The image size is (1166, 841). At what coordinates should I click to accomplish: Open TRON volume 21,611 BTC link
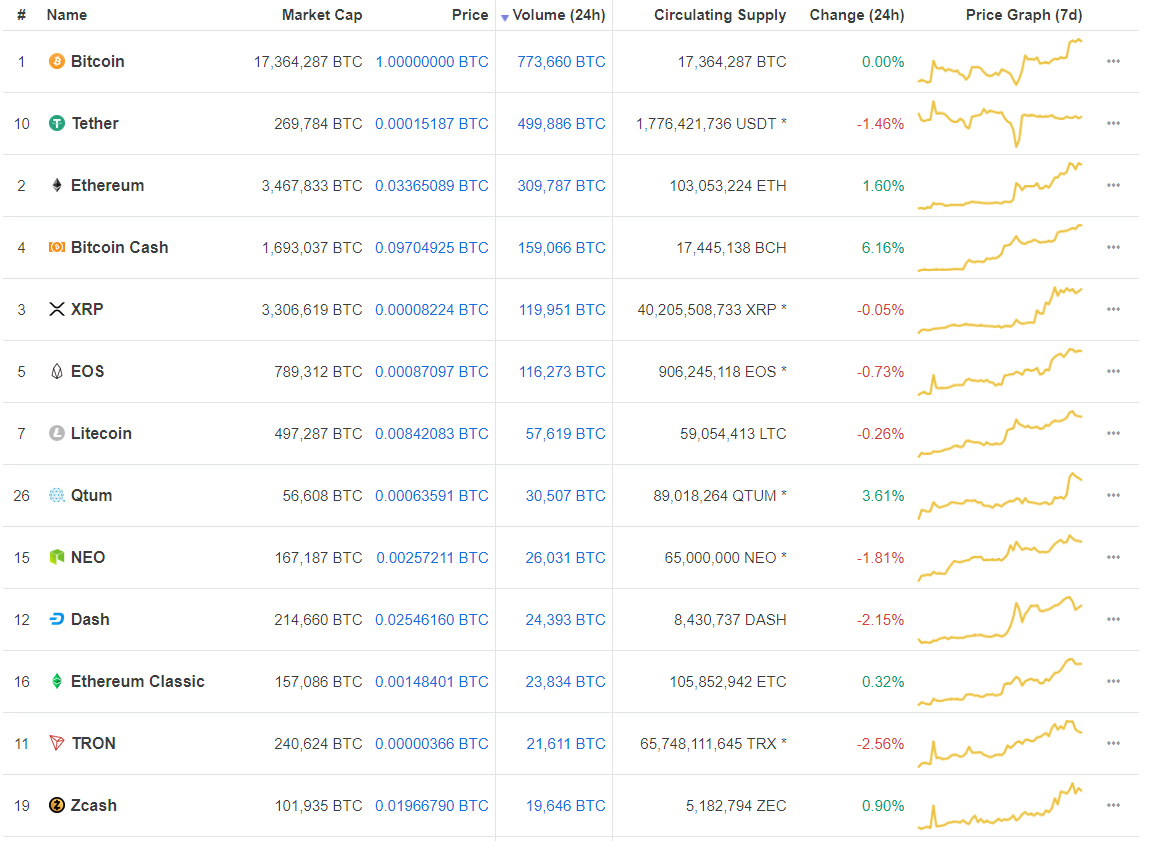pyautogui.click(x=566, y=744)
